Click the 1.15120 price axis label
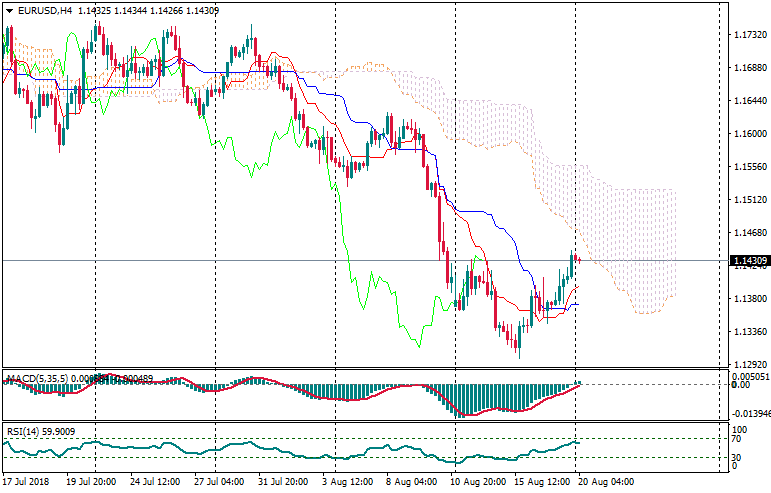 [748, 200]
